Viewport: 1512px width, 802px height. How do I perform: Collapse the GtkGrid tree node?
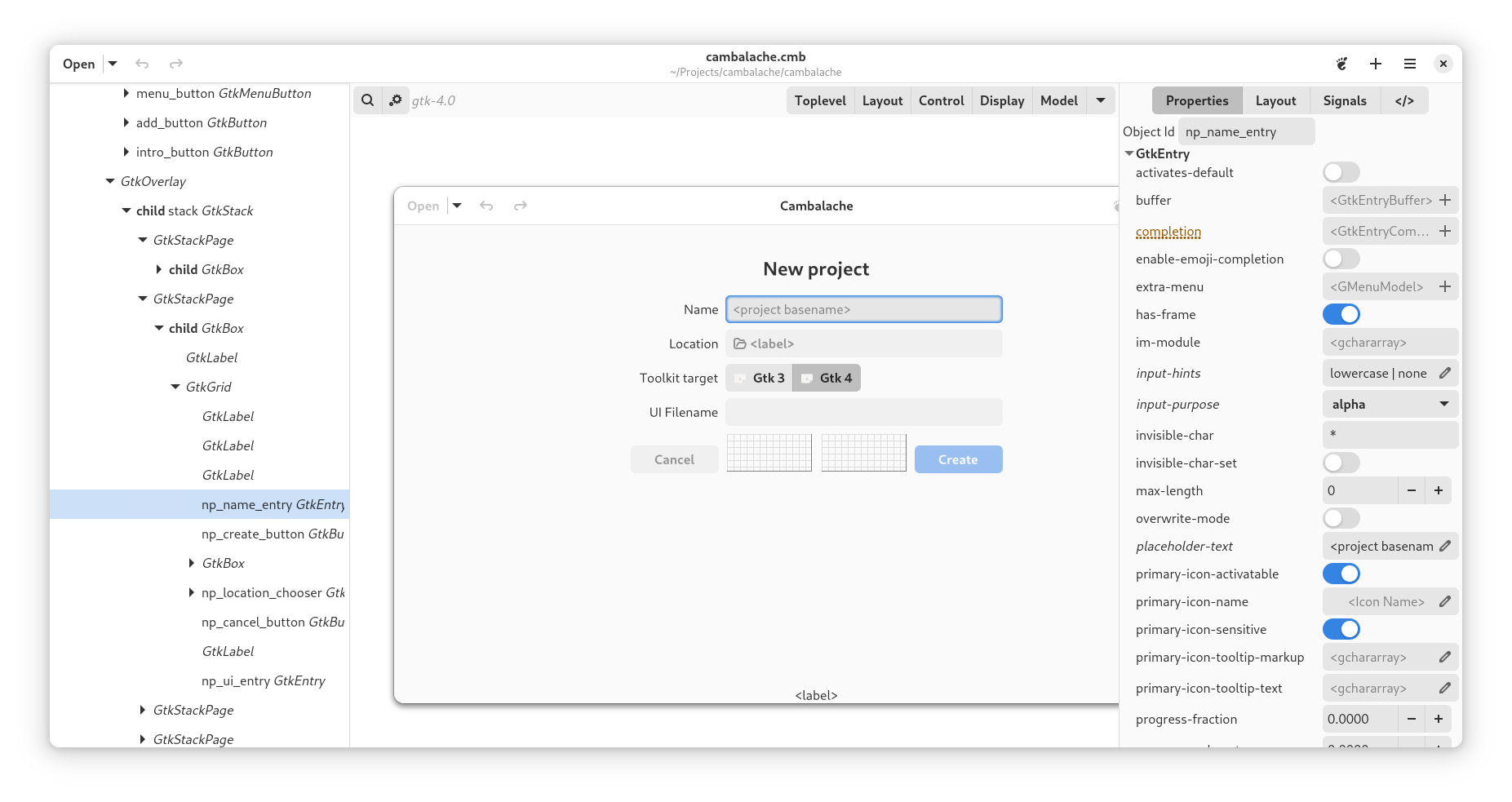pyautogui.click(x=175, y=387)
